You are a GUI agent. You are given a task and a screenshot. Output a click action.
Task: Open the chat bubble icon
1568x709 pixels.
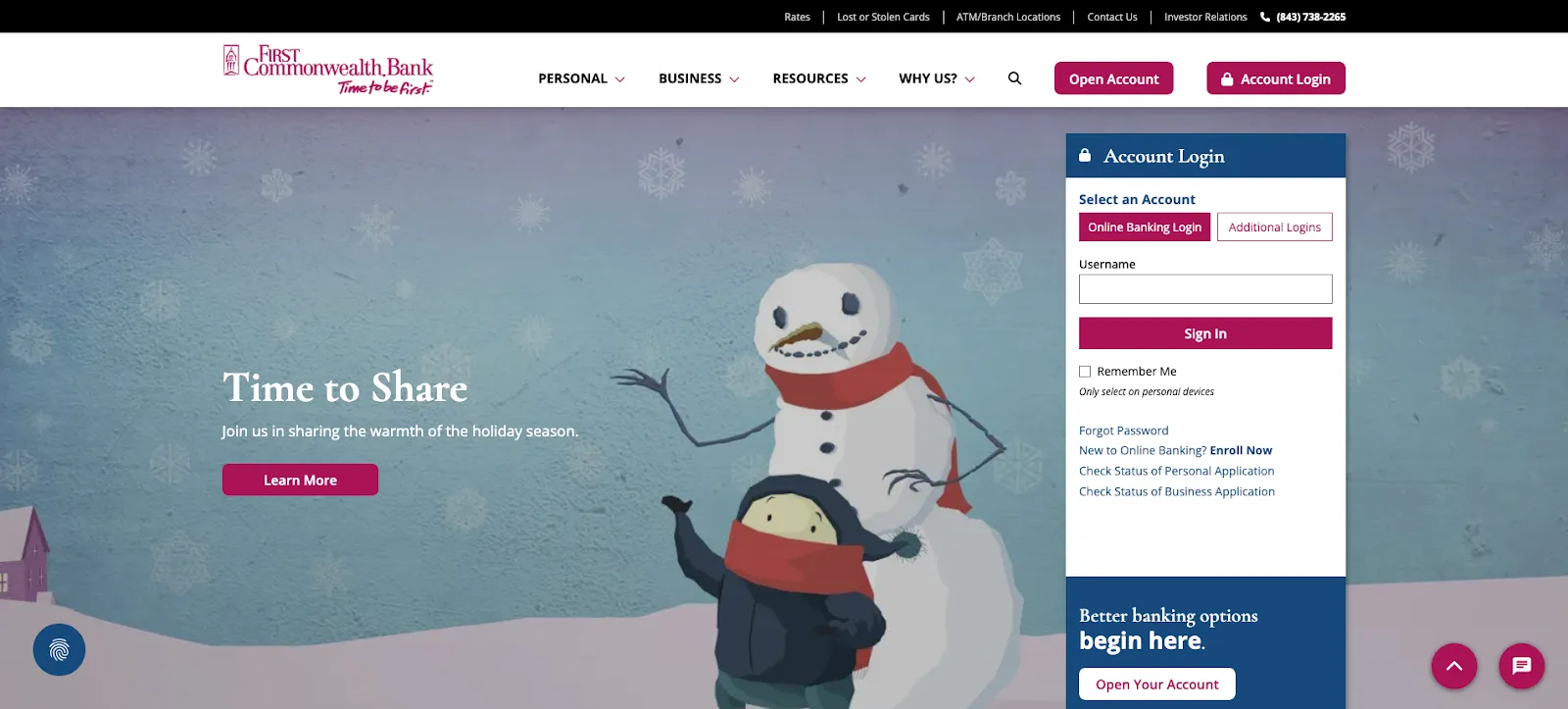1521,667
